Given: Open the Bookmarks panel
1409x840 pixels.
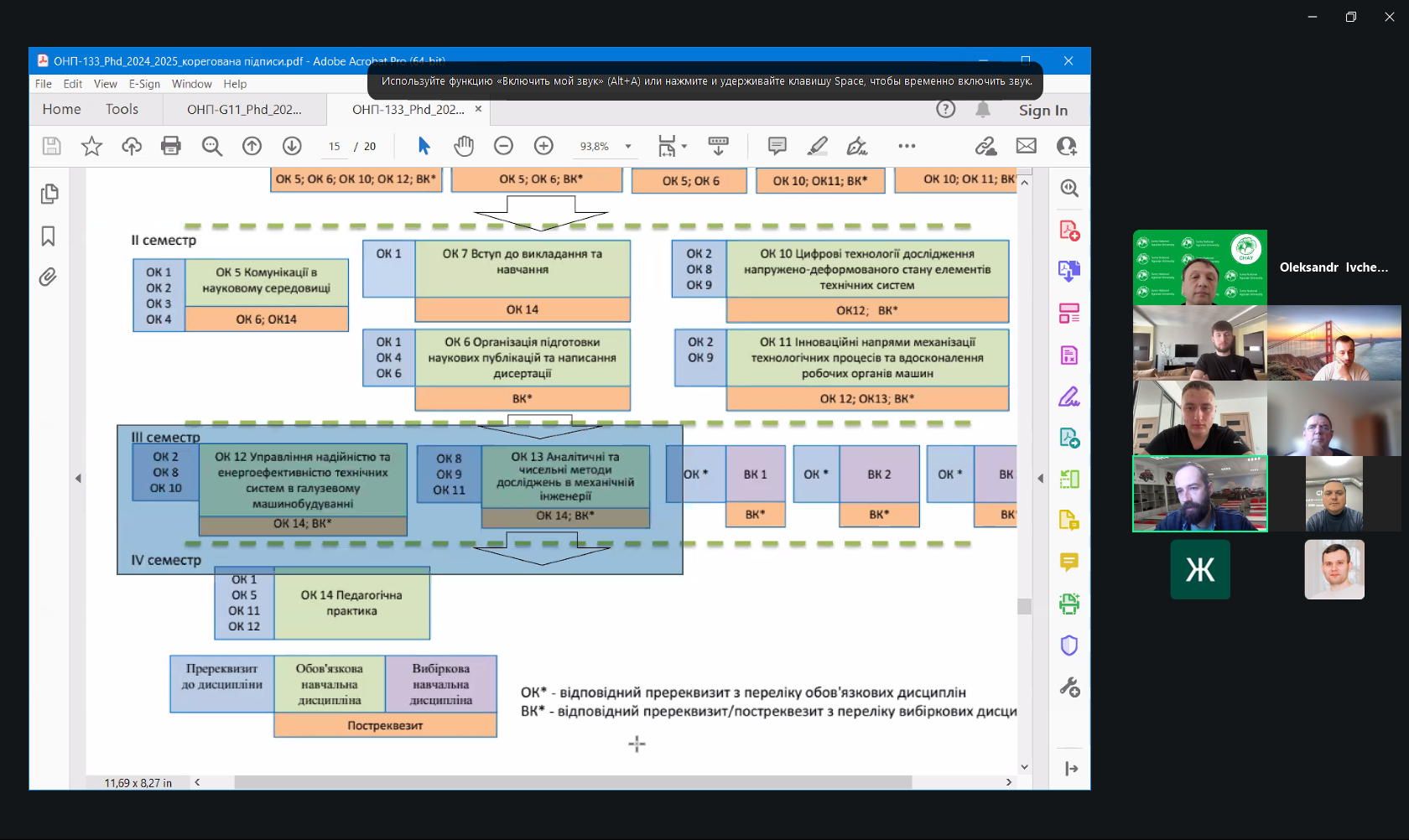Looking at the screenshot, I should coord(49,236).
